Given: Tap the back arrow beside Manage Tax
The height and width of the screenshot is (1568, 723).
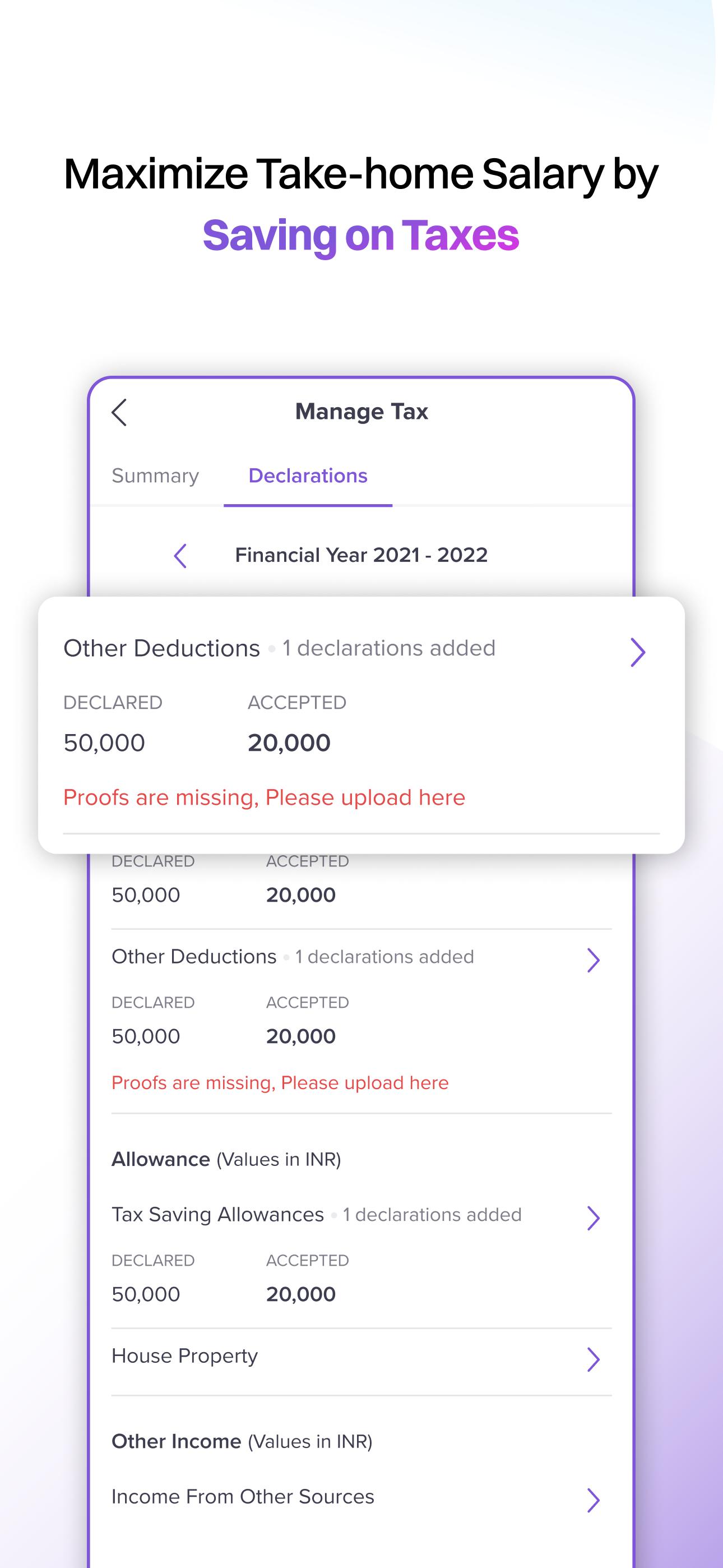Looking at the screenshot, I should [119, 413].
